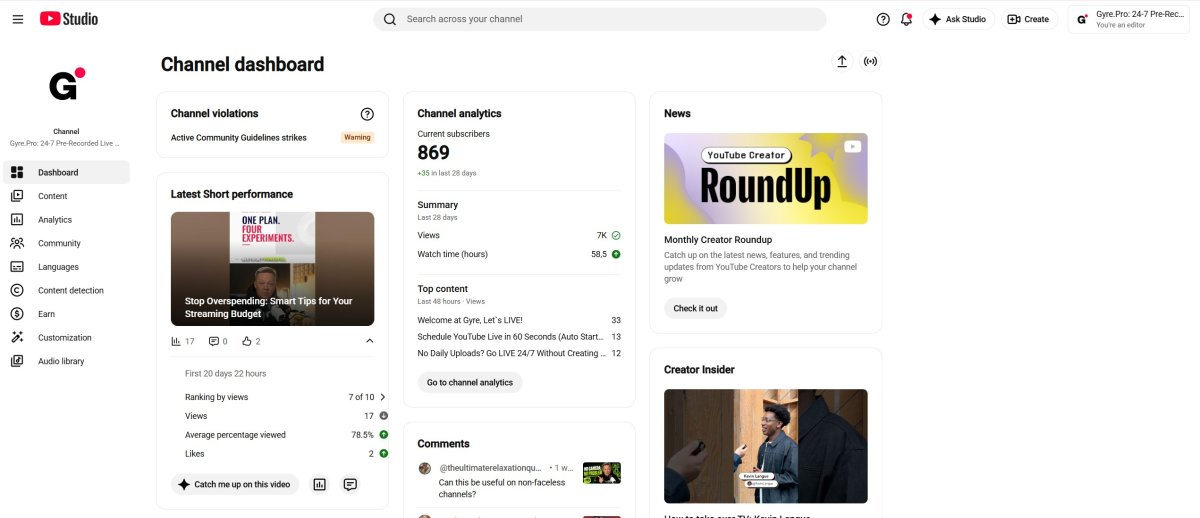Open Customization in the sidebar
This screenshot has height=518, width=1200.
[x=66, y=338]
